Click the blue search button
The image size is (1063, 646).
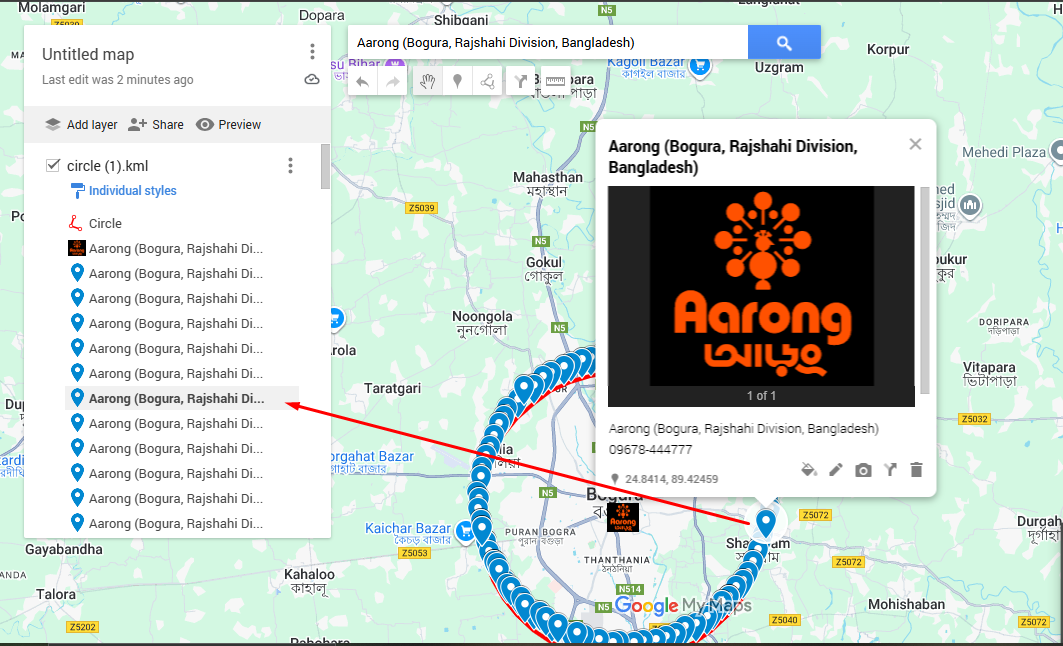[784, 43]
